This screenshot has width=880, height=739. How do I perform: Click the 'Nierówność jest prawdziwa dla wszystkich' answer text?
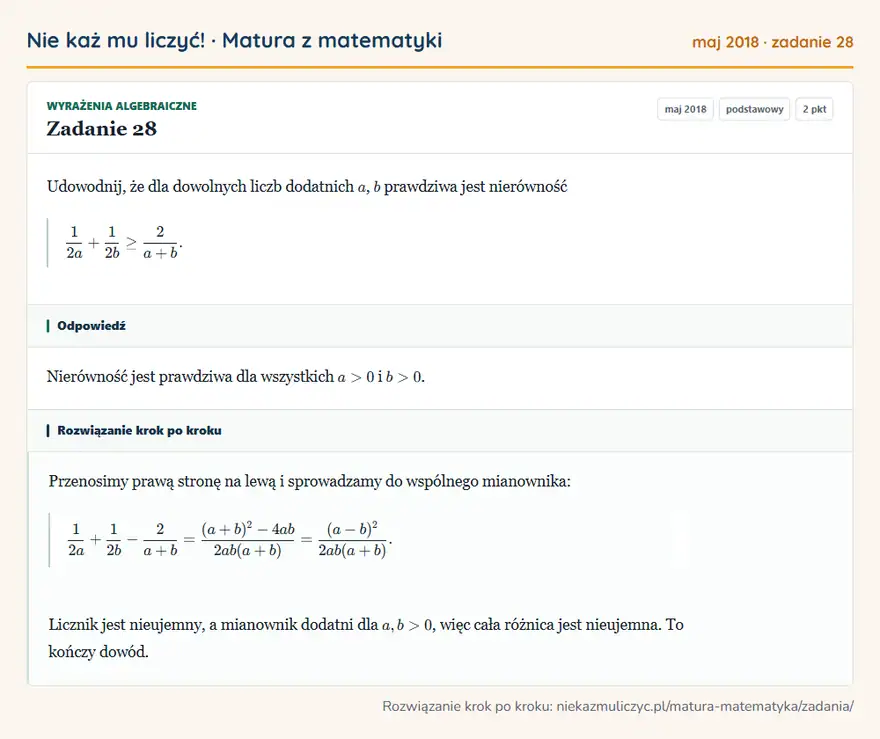point(236,377)
